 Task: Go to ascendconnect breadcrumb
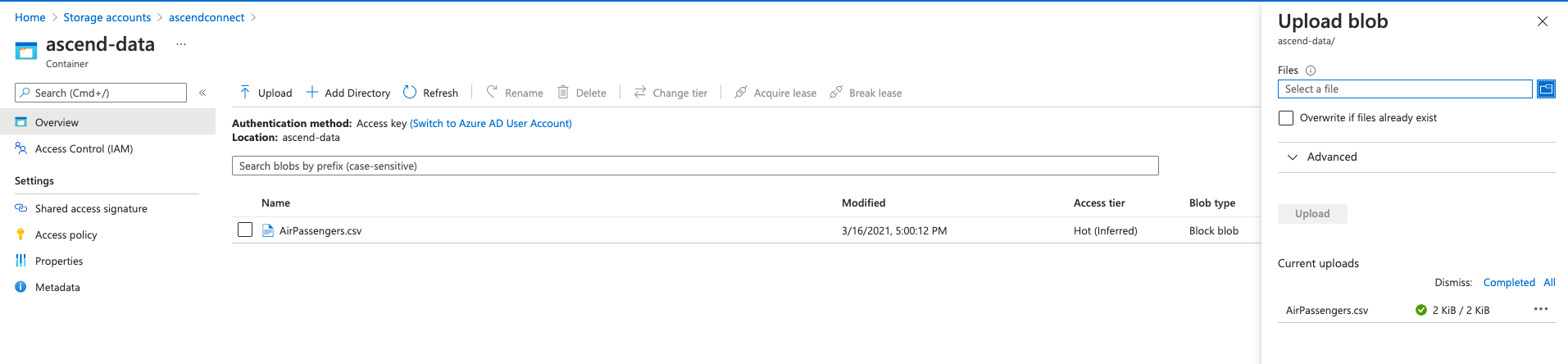[x=207, y=17]
